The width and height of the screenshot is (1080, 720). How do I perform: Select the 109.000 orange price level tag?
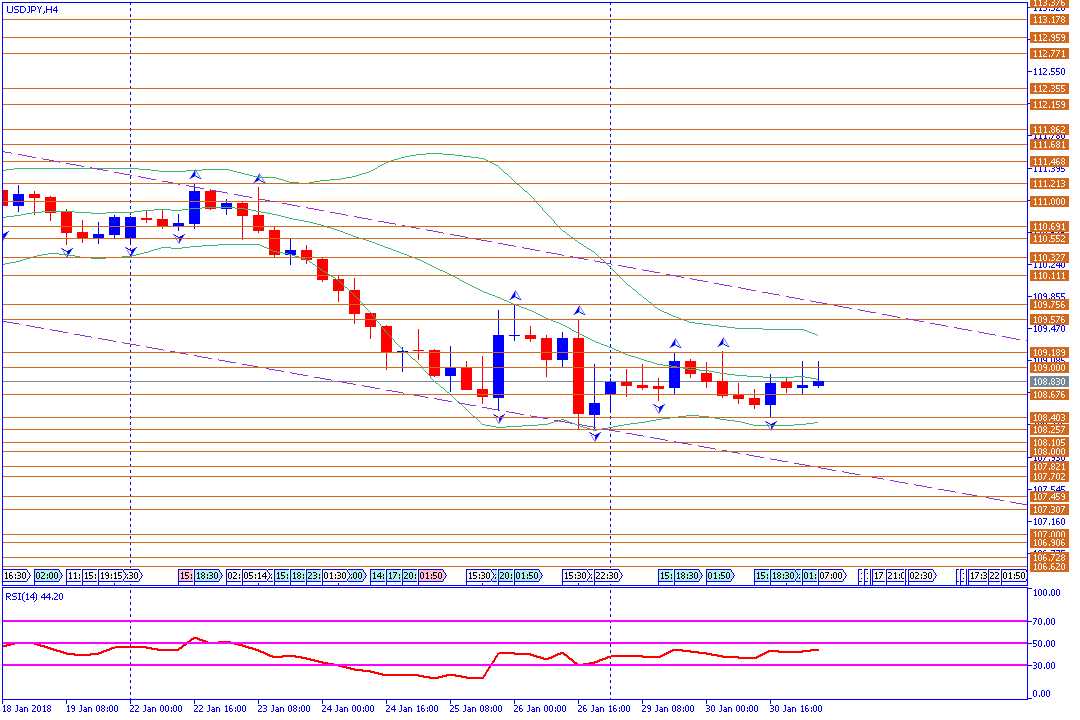(x=1048, y=368)
